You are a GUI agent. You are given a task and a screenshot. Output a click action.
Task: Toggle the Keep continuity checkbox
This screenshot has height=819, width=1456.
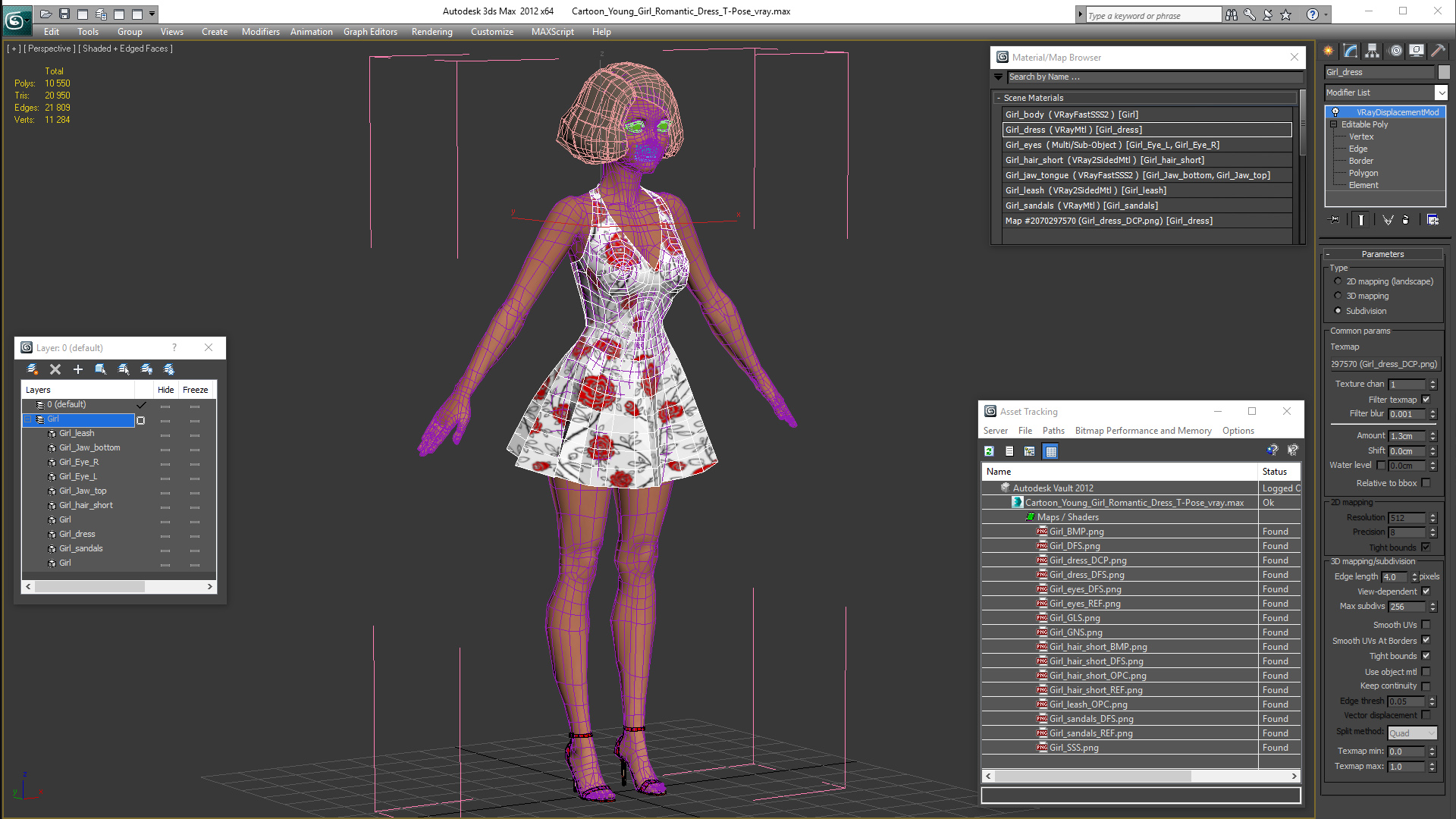click(1426, 686)
